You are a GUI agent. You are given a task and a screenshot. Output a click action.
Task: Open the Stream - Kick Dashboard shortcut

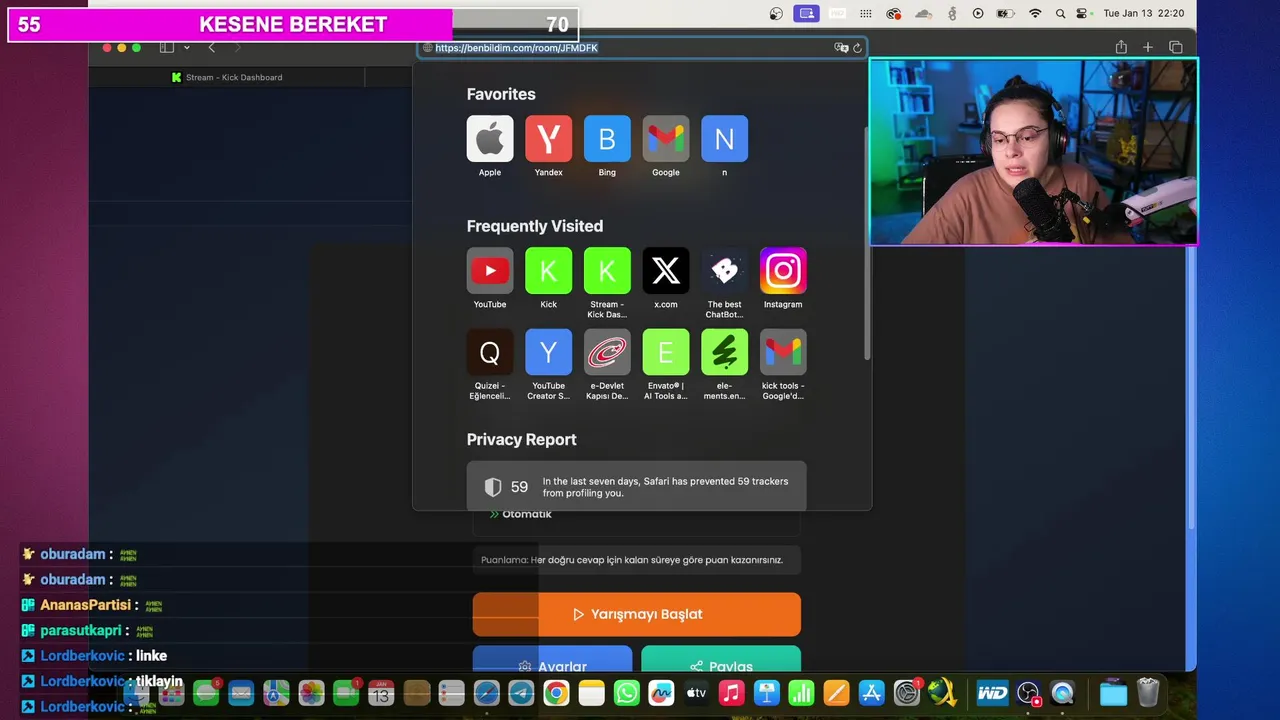(607, 271)
